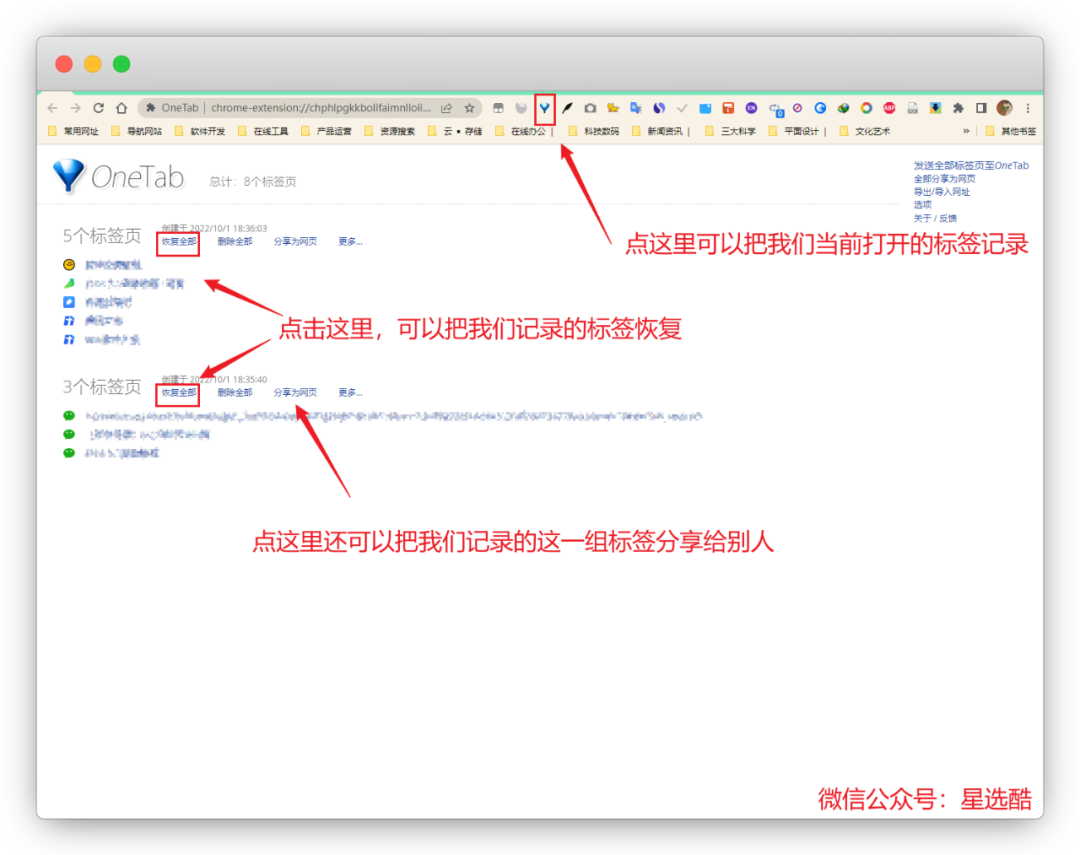Click 删除全部 for the 3-tab group
Screen dimensions: 1080x855
click(x=235, y=392)
